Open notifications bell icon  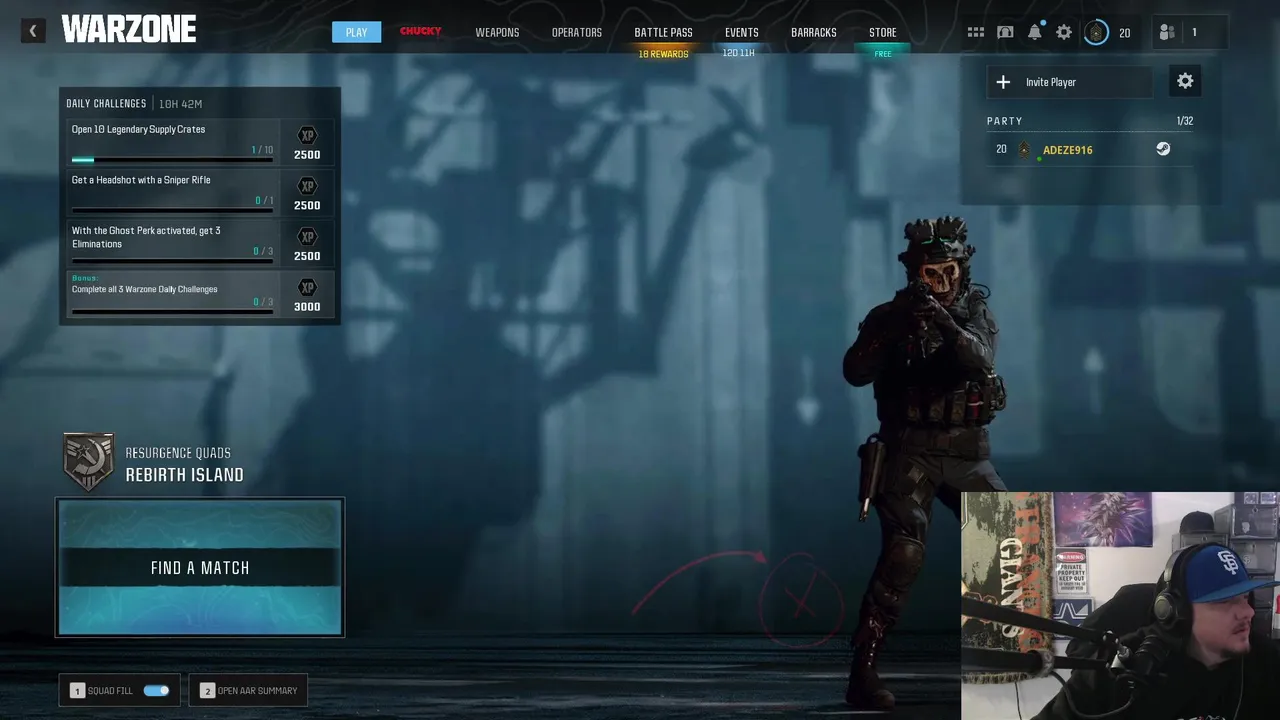[x=1035, y=32]
